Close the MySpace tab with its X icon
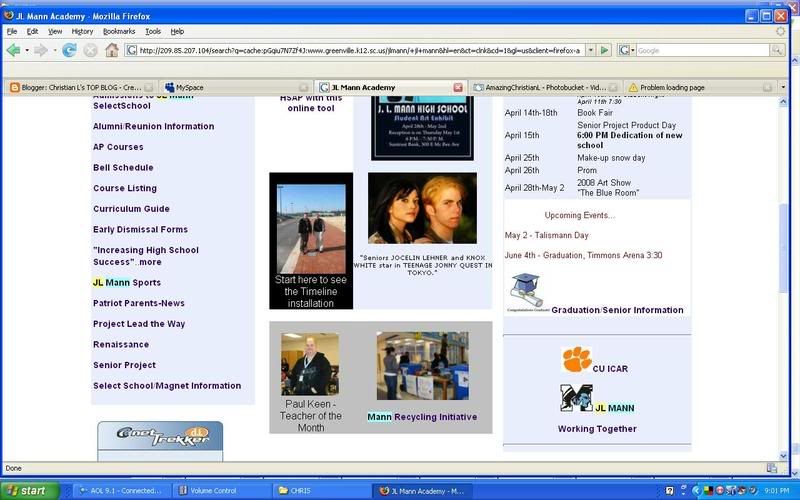This screenshot has width=800, height=500. 304,88
